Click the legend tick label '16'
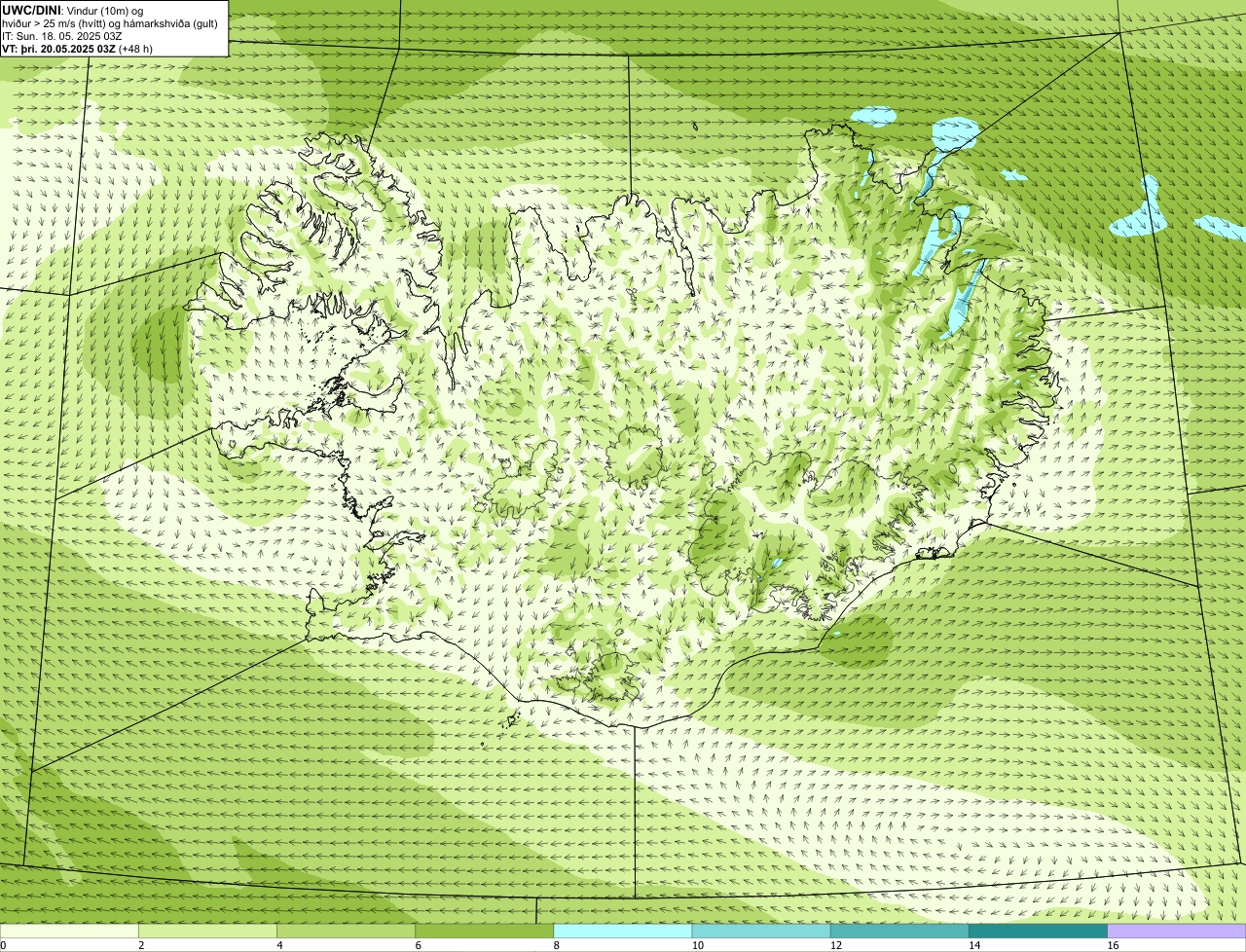 point(1112,945)
